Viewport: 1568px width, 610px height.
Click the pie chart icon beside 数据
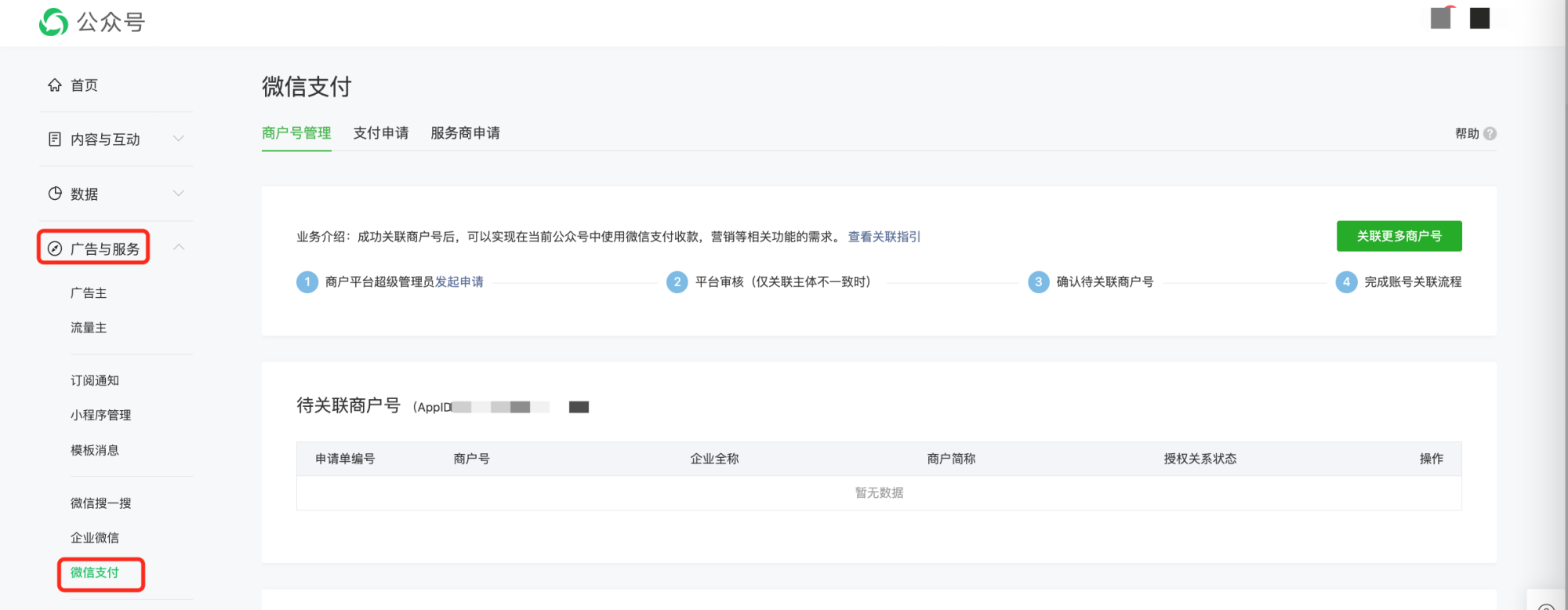coord(55,194)
